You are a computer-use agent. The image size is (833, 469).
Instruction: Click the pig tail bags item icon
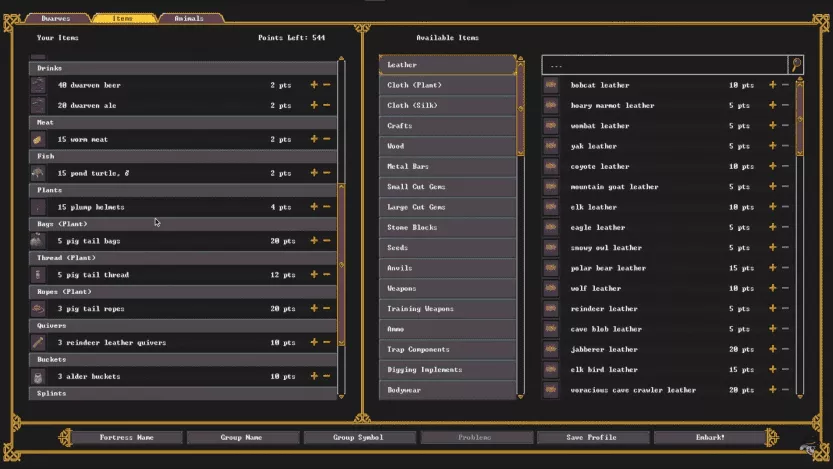[x=38, y=241]
